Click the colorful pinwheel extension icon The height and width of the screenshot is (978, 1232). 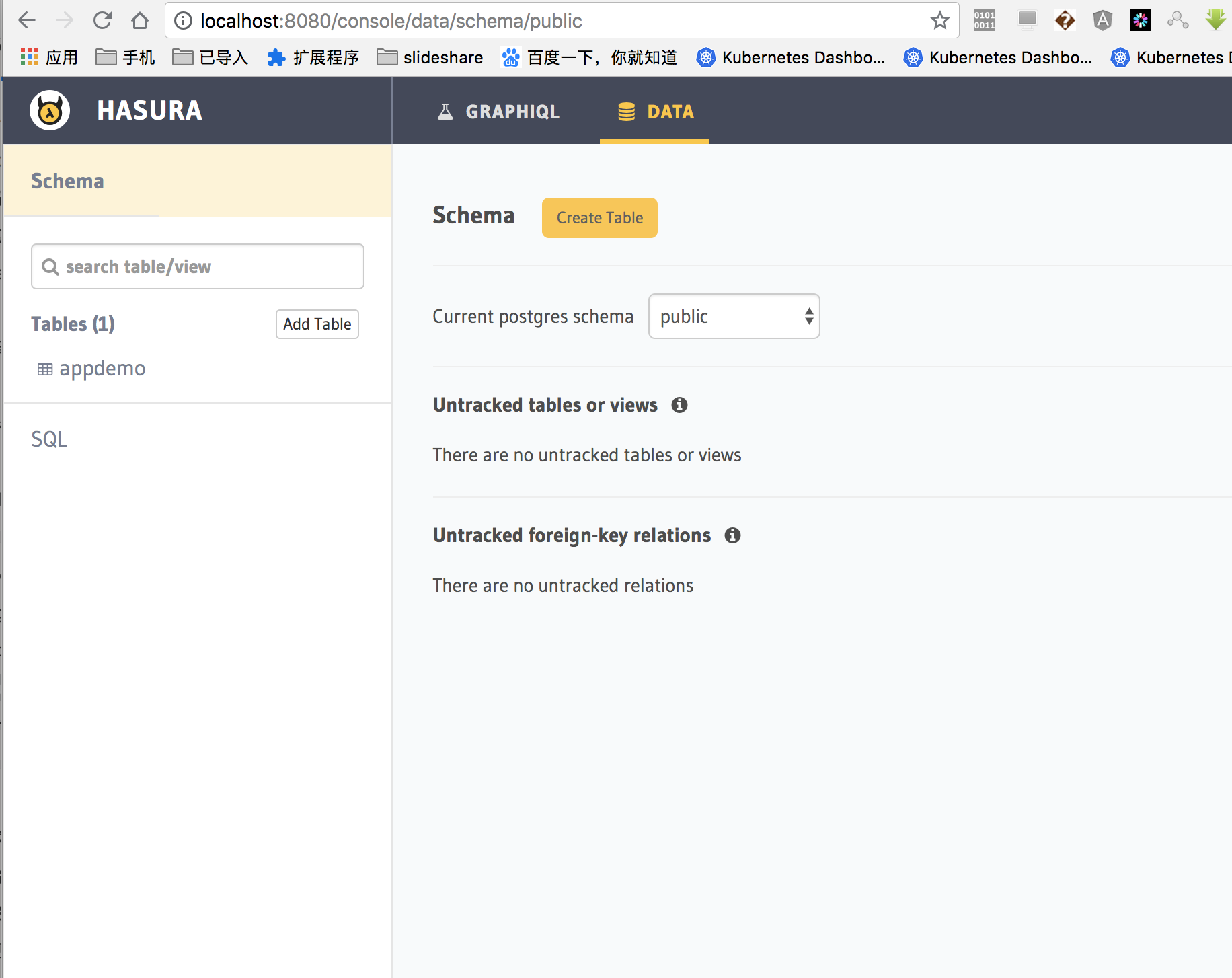pyautogui.click(x=1141, y=20)
